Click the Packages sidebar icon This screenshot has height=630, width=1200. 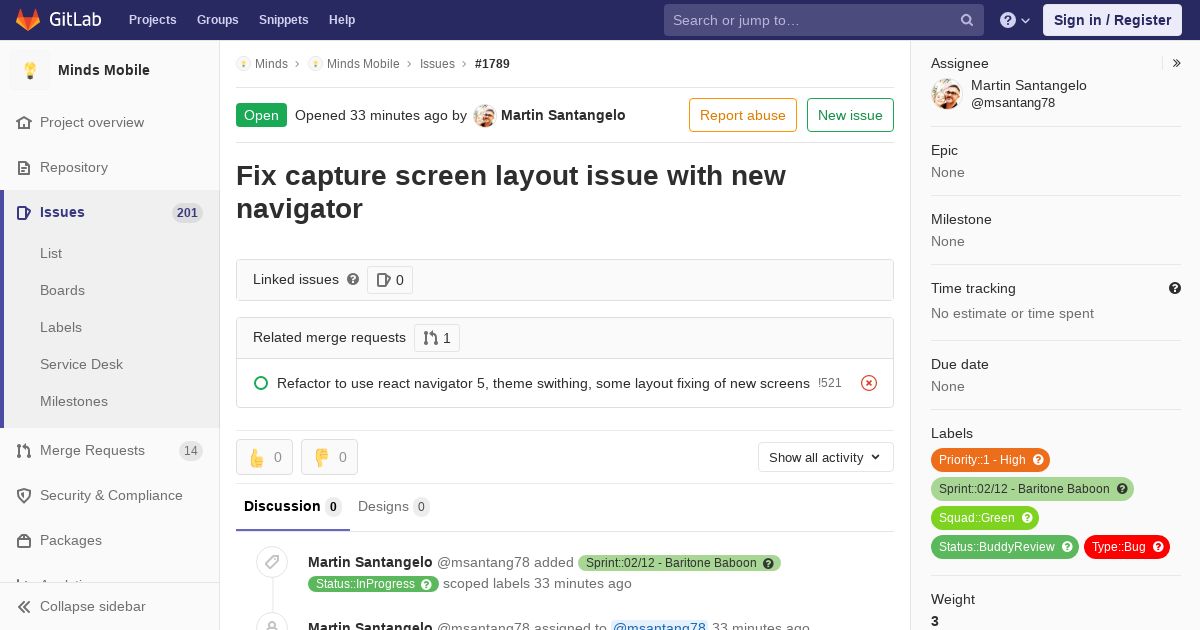[x=24, y=540]
